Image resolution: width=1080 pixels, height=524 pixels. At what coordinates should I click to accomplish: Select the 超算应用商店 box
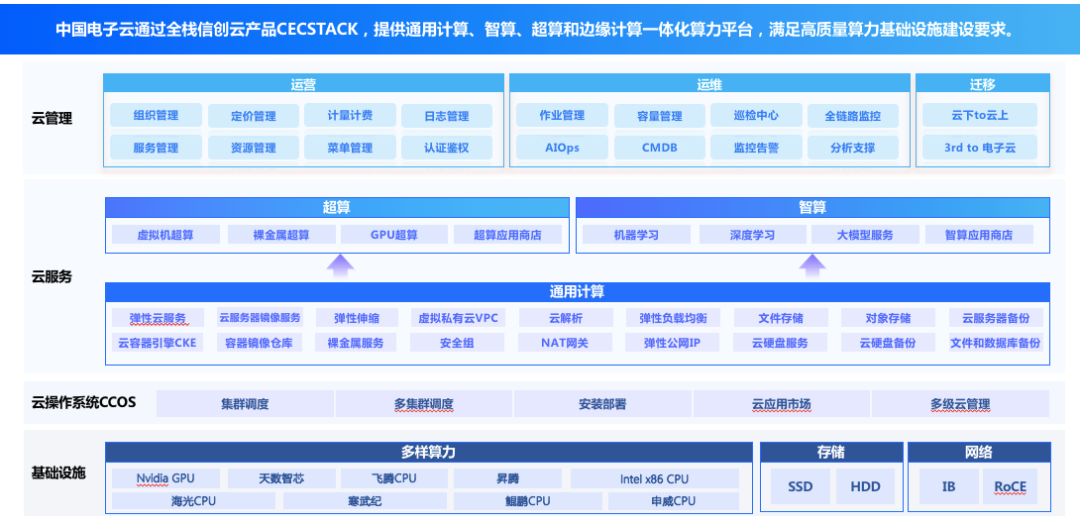click(508, 235)
